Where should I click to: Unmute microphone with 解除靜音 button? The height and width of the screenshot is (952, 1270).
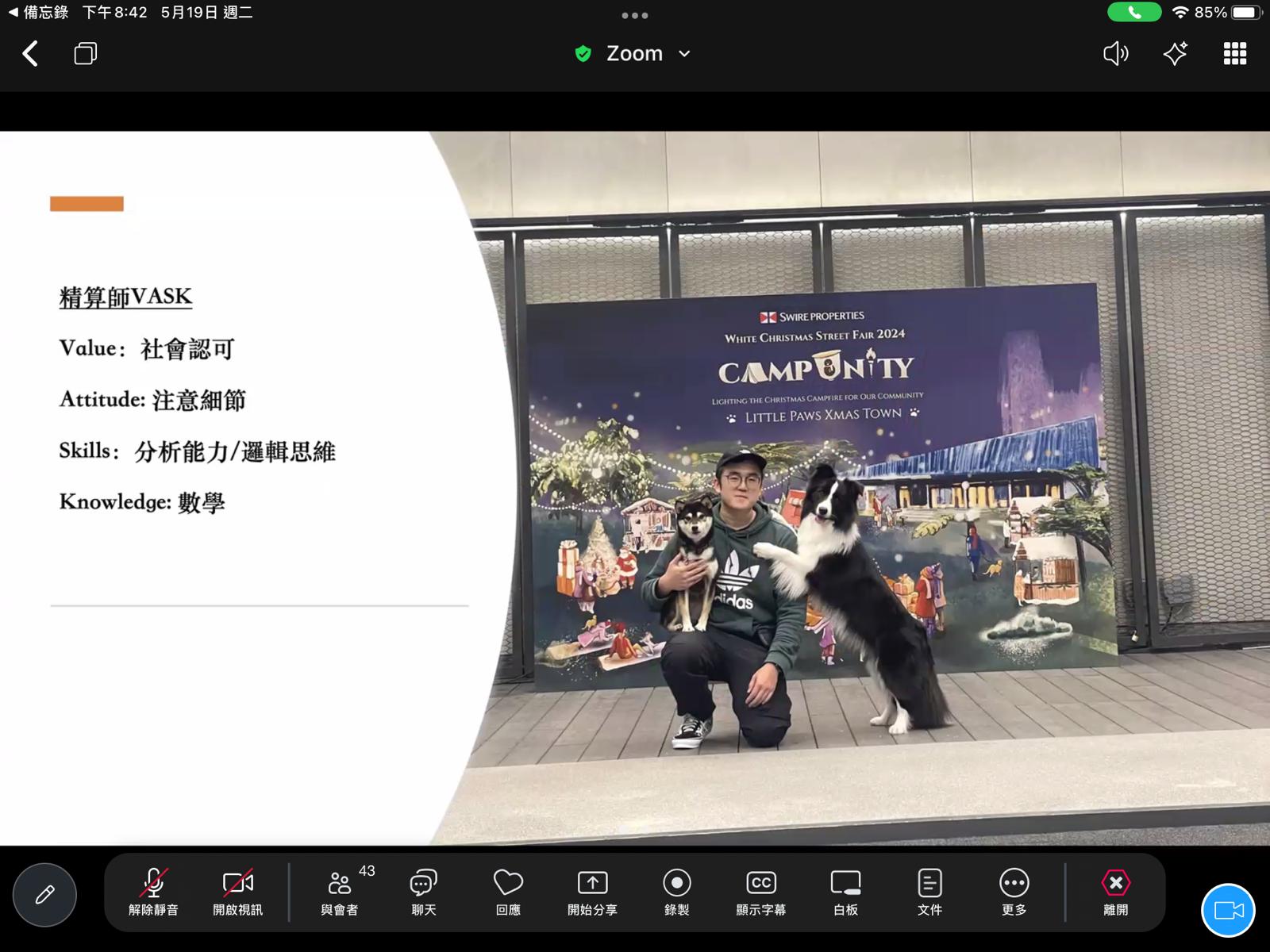tap(153, 892)
